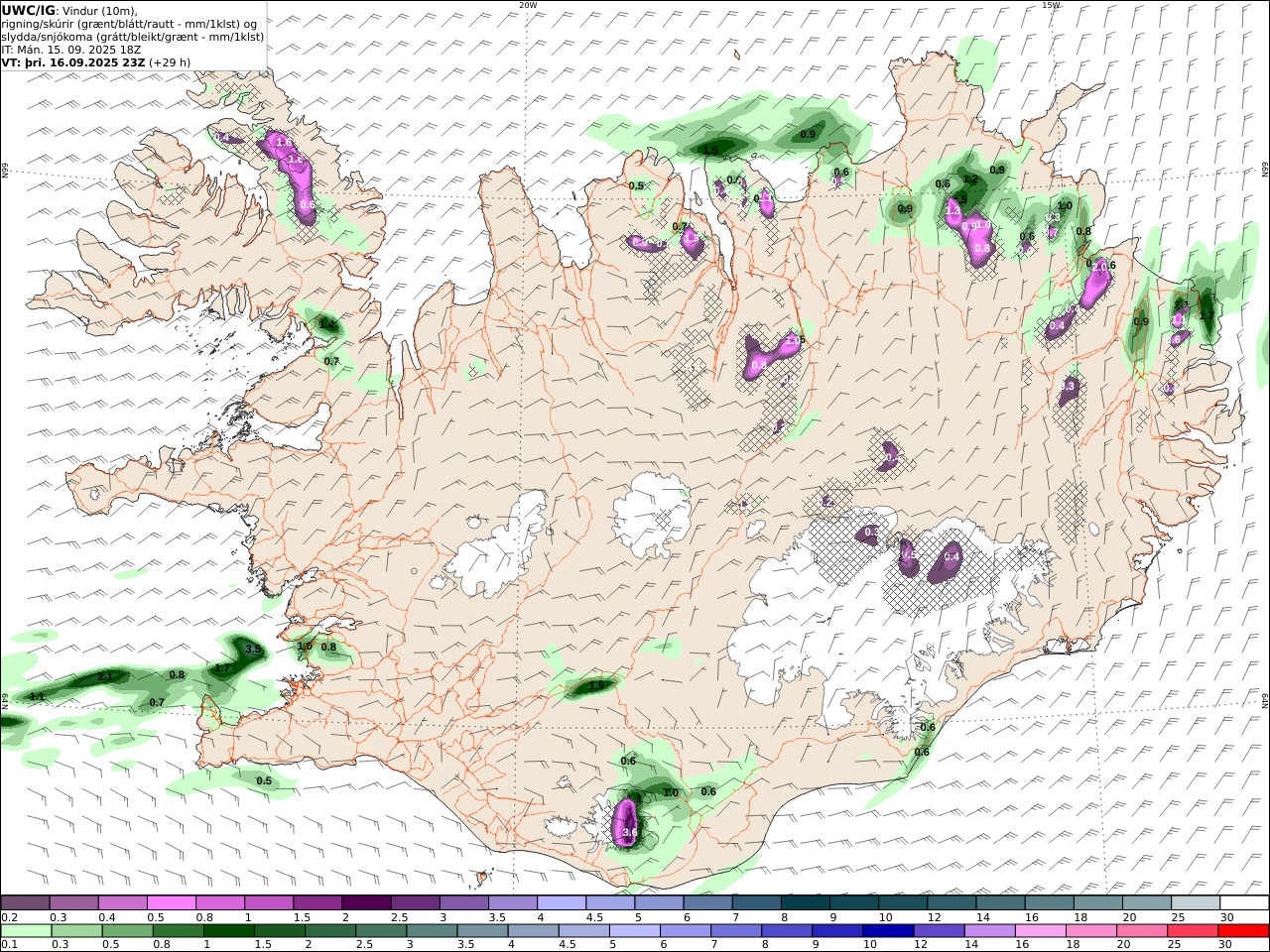Select the 1.4 rain value near the Westfjords base
This screenshot has height=952, width=1270.
(x=326, y=324)
